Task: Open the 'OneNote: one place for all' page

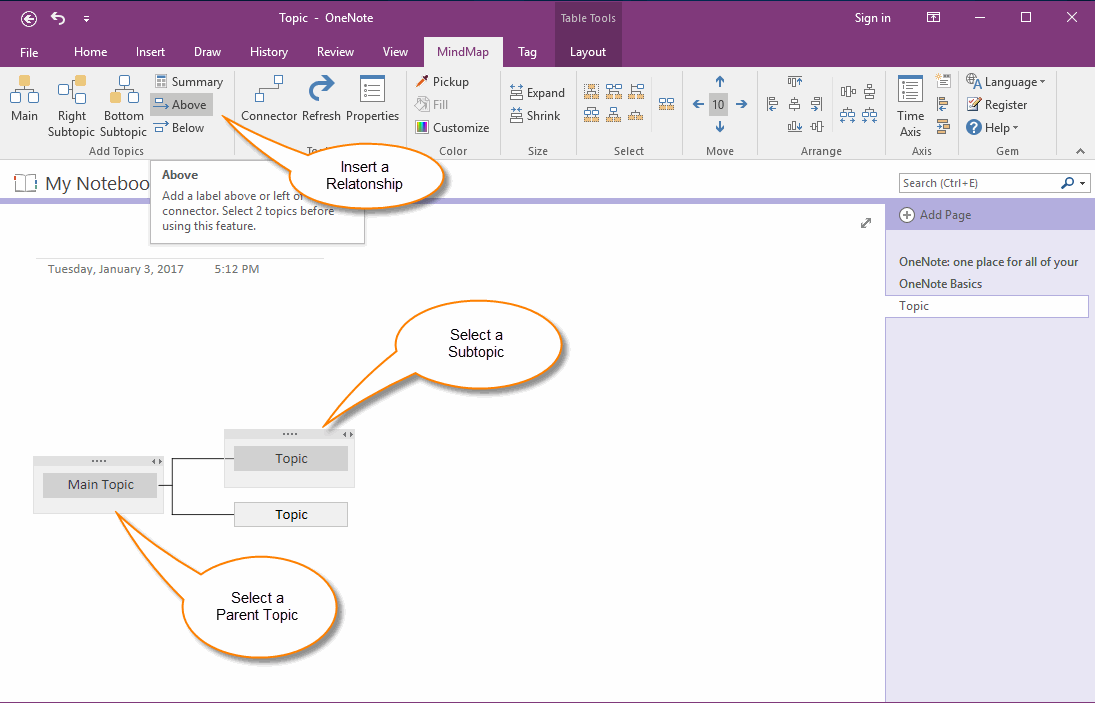Action: click(987, 262)
